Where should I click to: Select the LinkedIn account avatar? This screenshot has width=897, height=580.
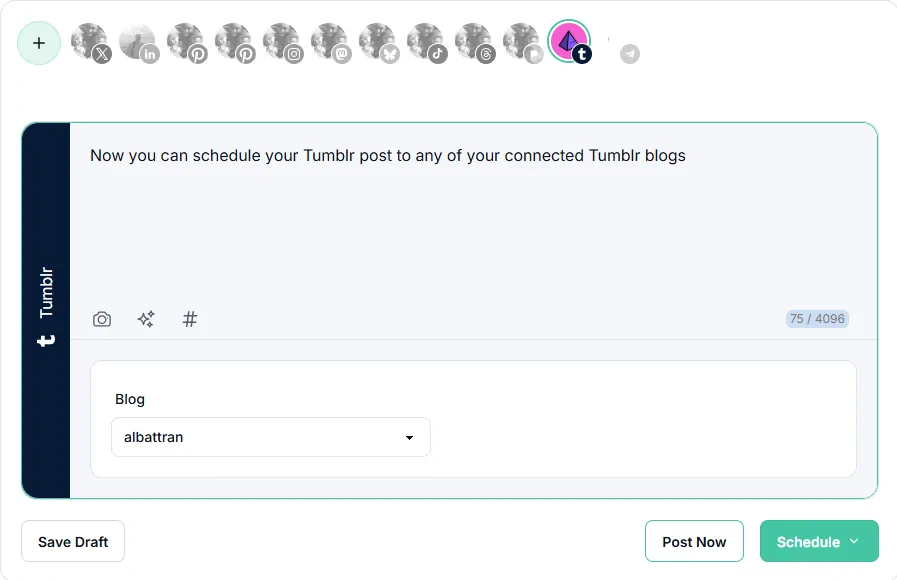coord(138,43)
